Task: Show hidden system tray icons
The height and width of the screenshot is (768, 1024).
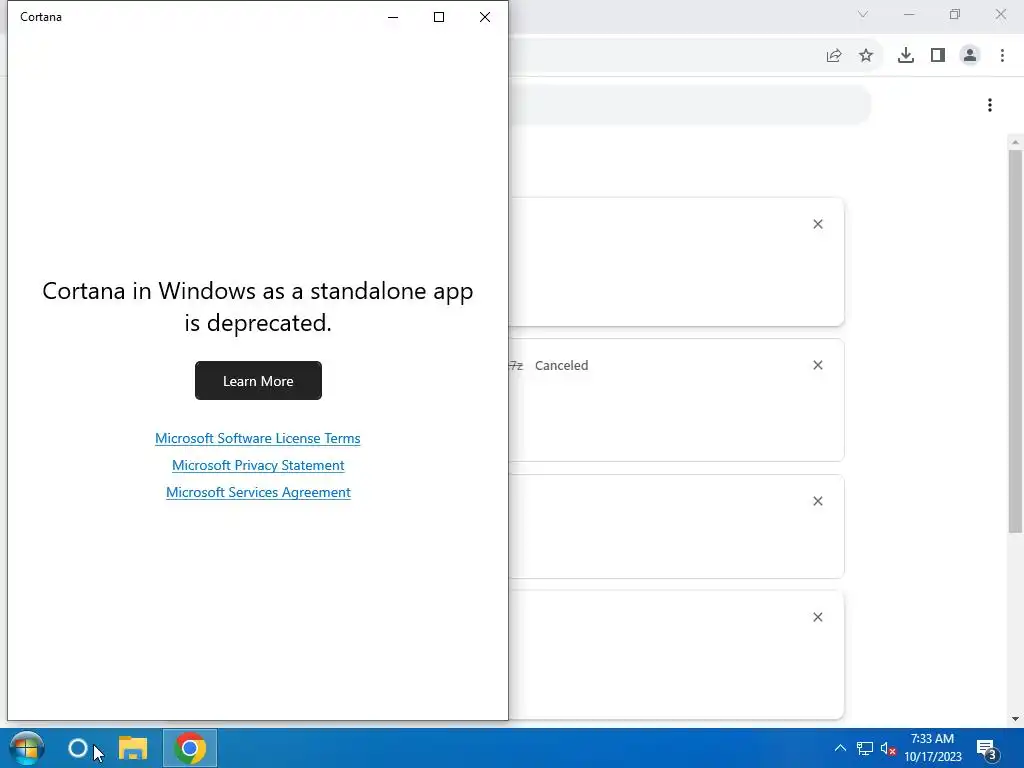Action: (840, 748)
